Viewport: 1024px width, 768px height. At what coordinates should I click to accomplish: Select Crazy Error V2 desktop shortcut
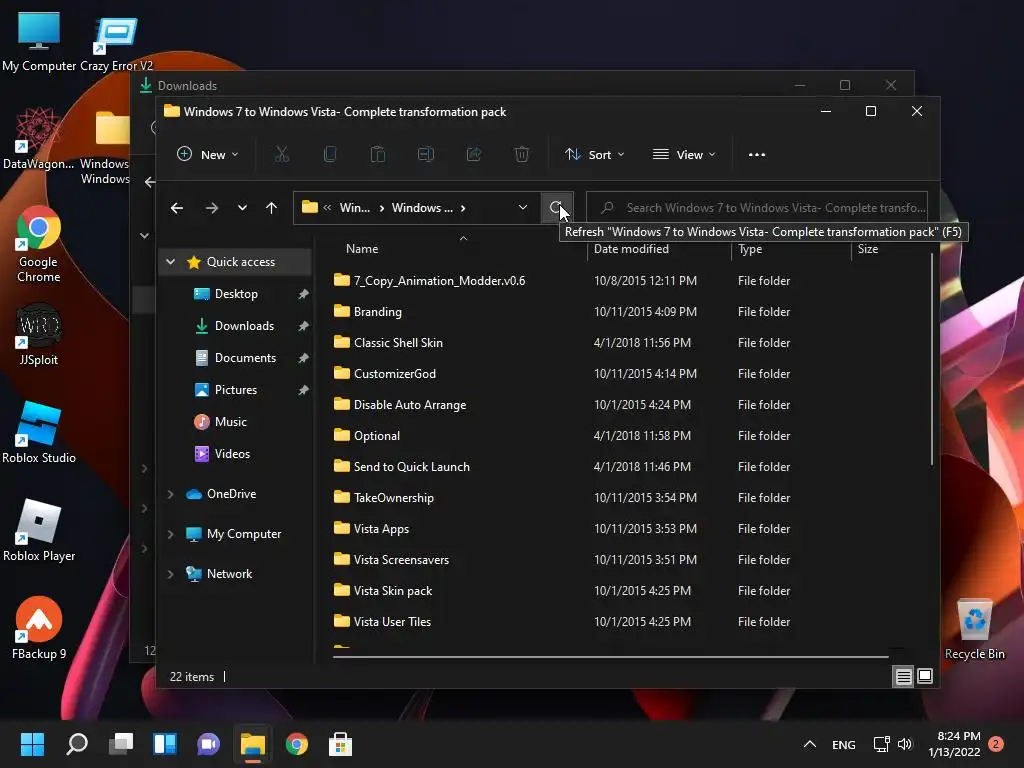116,44
